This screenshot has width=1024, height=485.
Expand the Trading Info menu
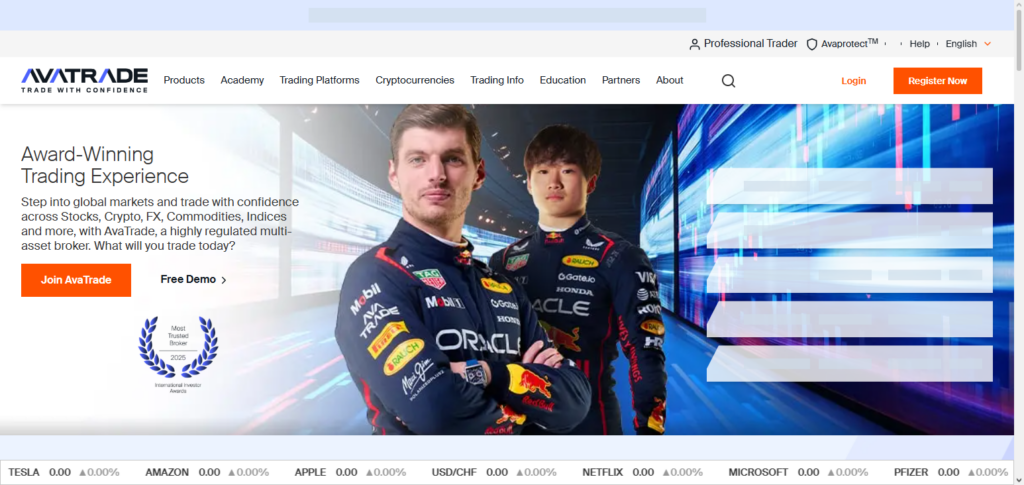(497, 80)
